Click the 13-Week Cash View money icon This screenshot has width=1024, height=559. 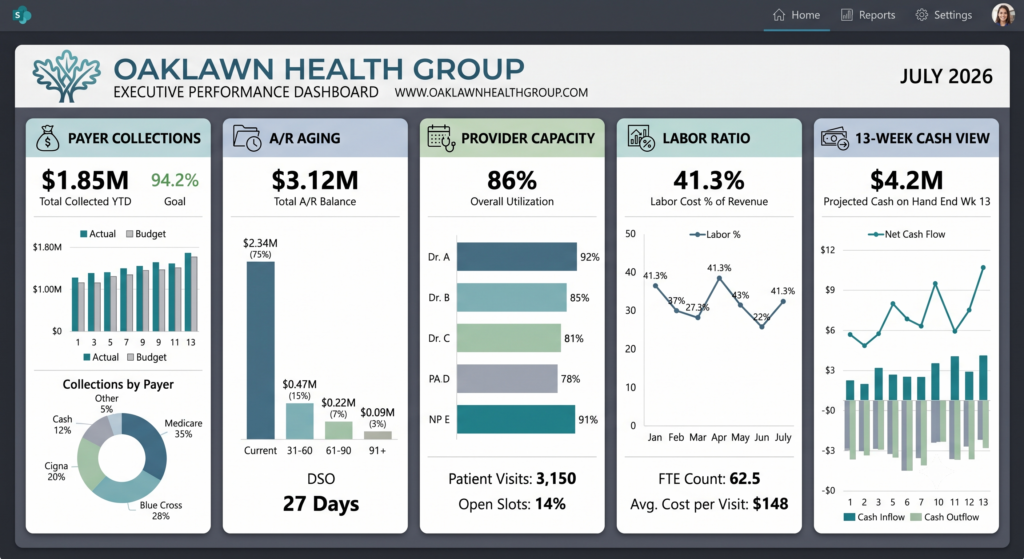click(x=835, y=138)
